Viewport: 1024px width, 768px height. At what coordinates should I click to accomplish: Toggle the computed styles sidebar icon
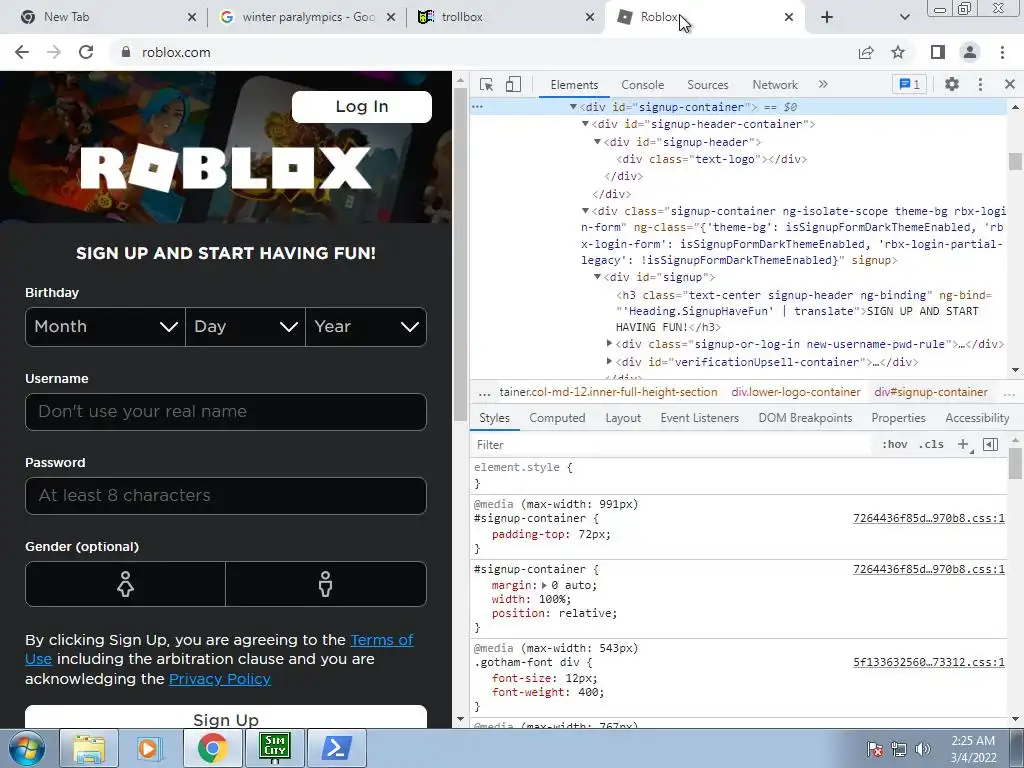tap(990, 444)
